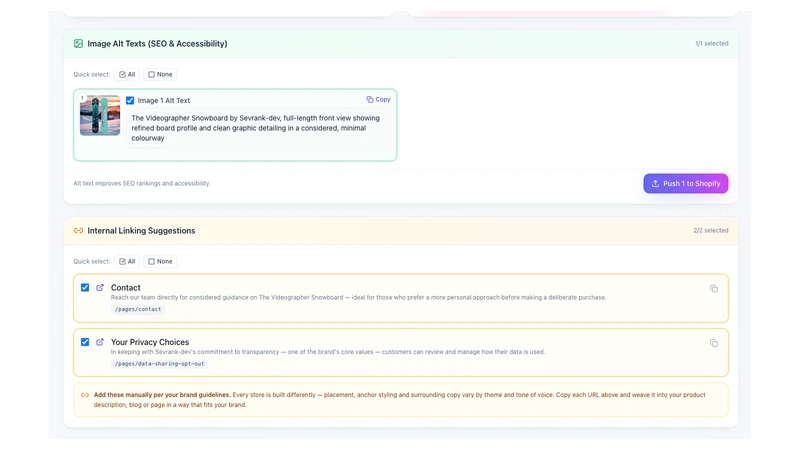The width and height of the screenshot is (800, 450).
Task: Uncheck the Your Privacy Choices checkbox
Action: (x=85, y=342)
